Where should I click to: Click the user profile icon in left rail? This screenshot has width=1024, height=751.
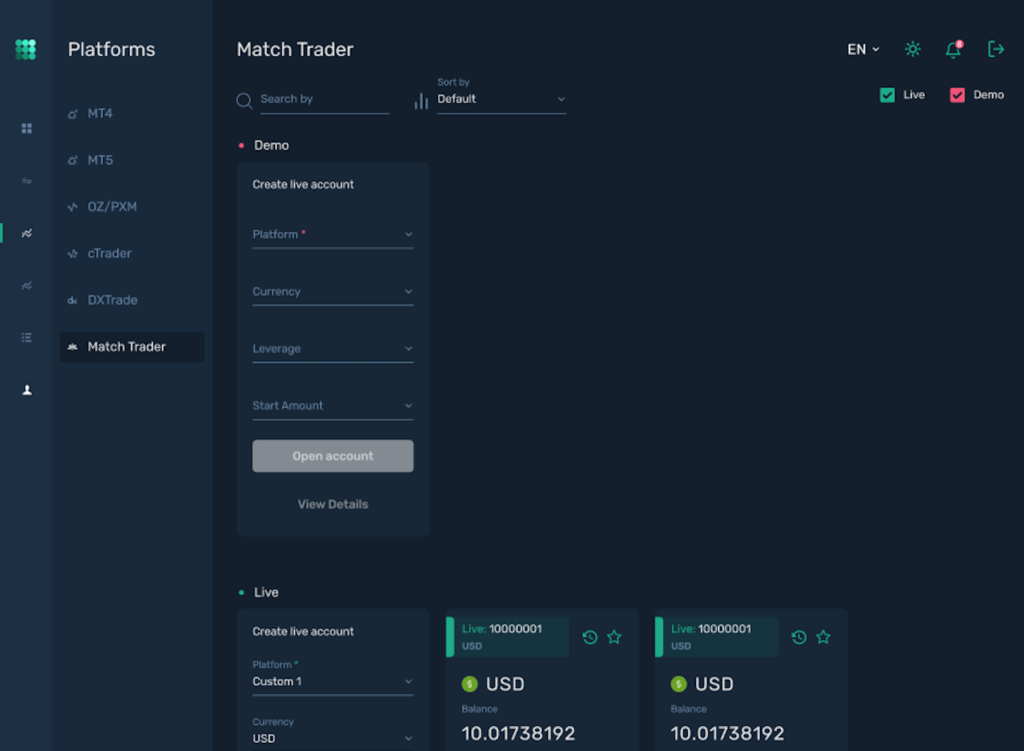(27, 390)
